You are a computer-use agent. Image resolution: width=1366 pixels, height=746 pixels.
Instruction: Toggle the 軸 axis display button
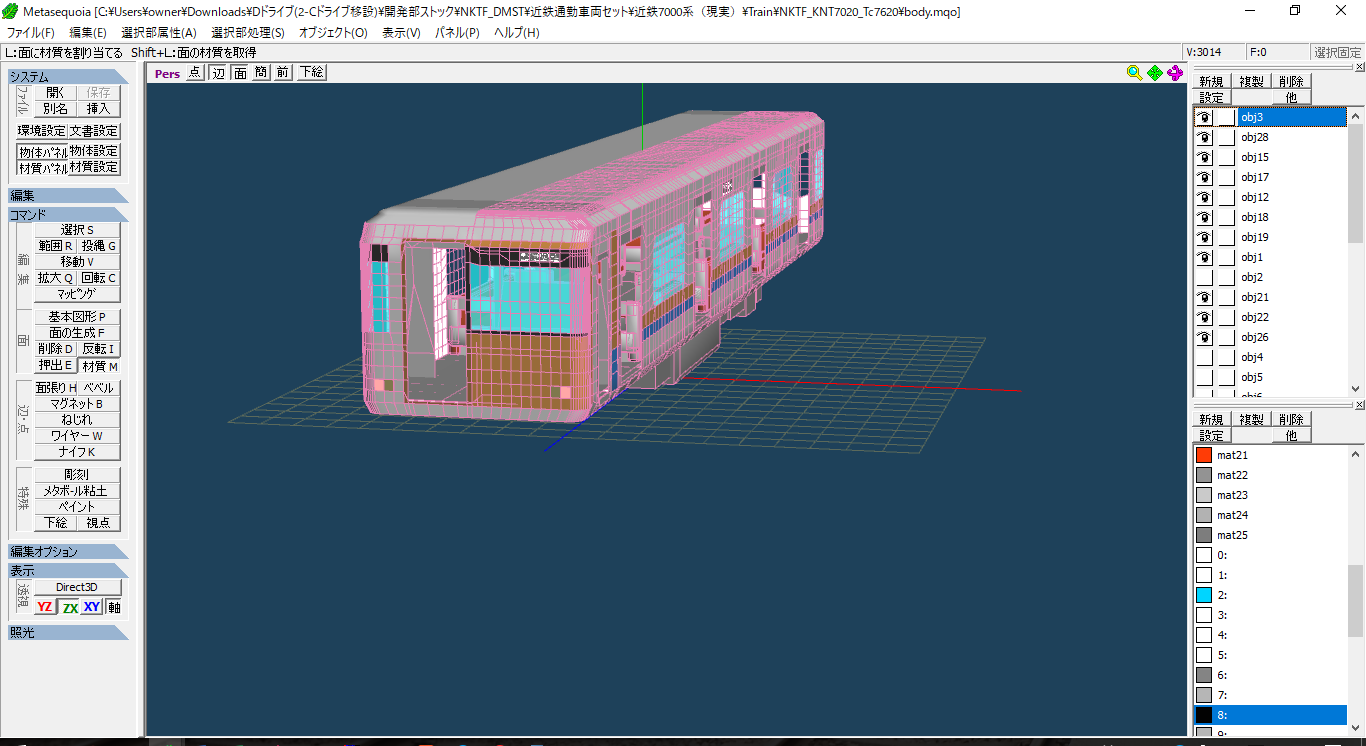tap(114, 607)
